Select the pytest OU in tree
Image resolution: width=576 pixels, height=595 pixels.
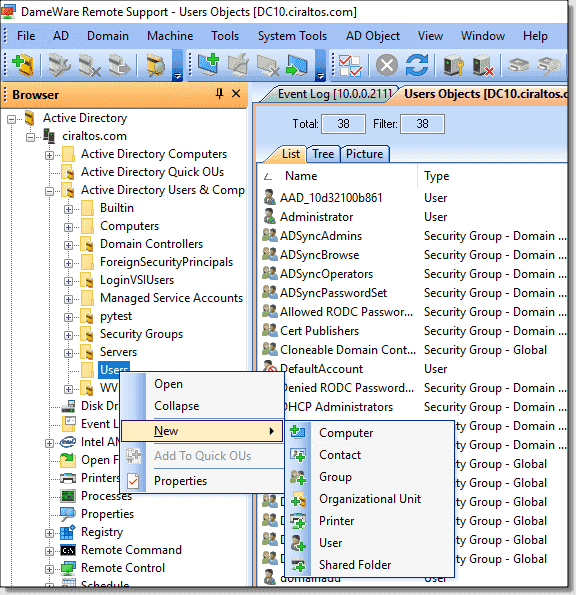tap(116, 316)
